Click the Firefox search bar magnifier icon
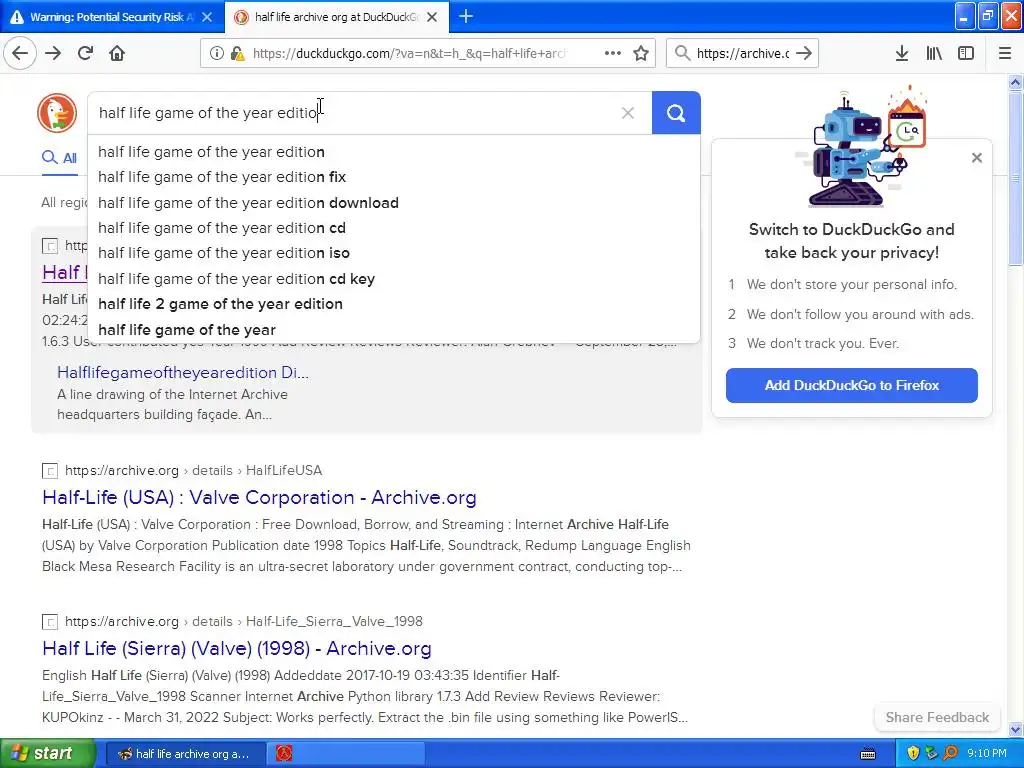This screenshot has width=1024, height=768. pyautogui.click(x=682, y=53)
